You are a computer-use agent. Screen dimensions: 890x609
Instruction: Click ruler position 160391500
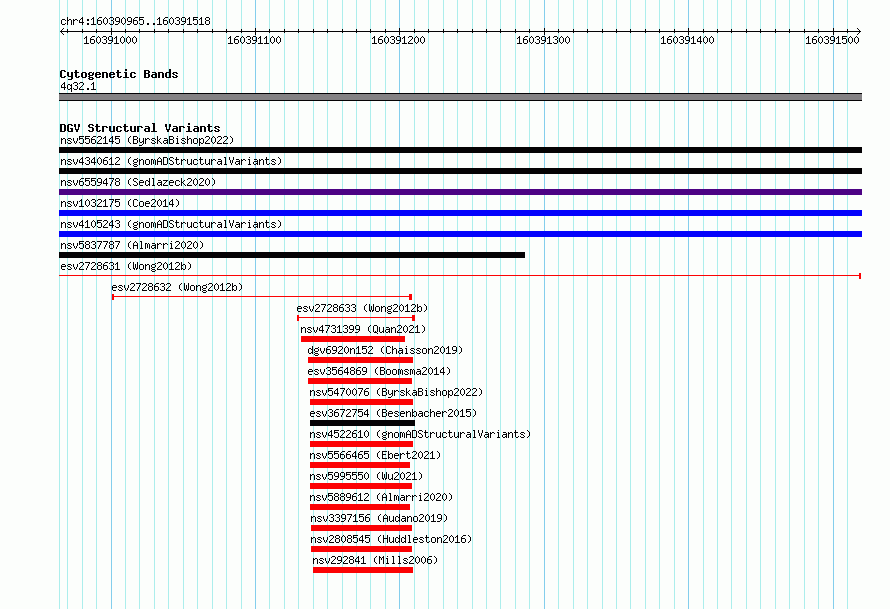832,40
